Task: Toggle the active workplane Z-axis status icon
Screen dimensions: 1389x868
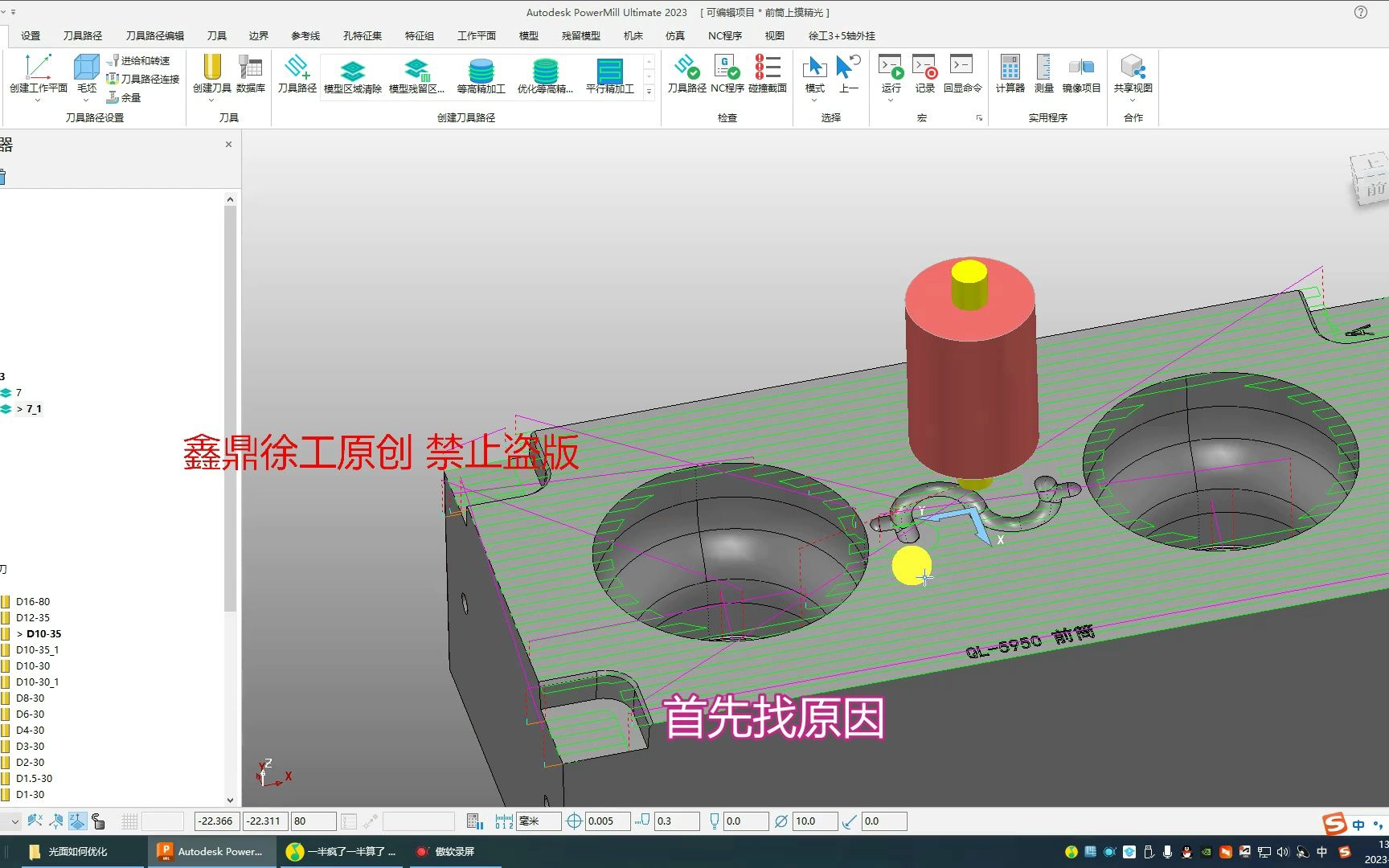Action: [77, 821]
